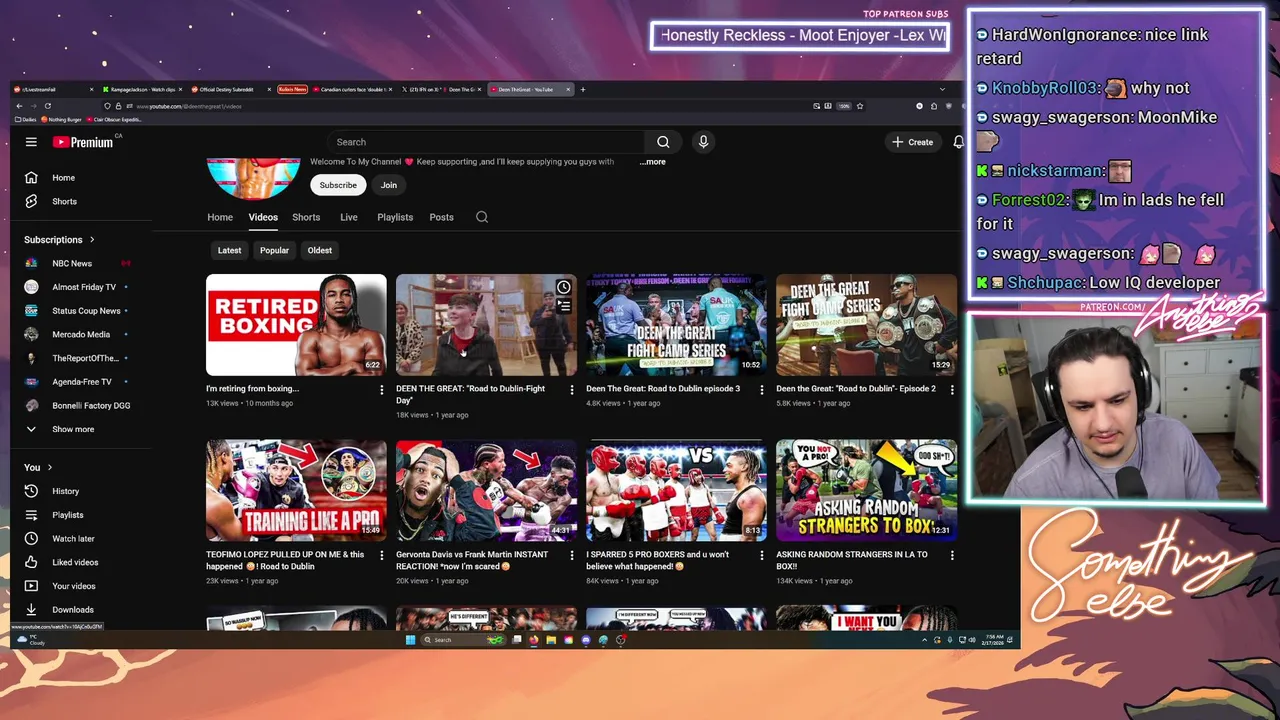Expand Subscriptions section chevron

pos(92,240)
